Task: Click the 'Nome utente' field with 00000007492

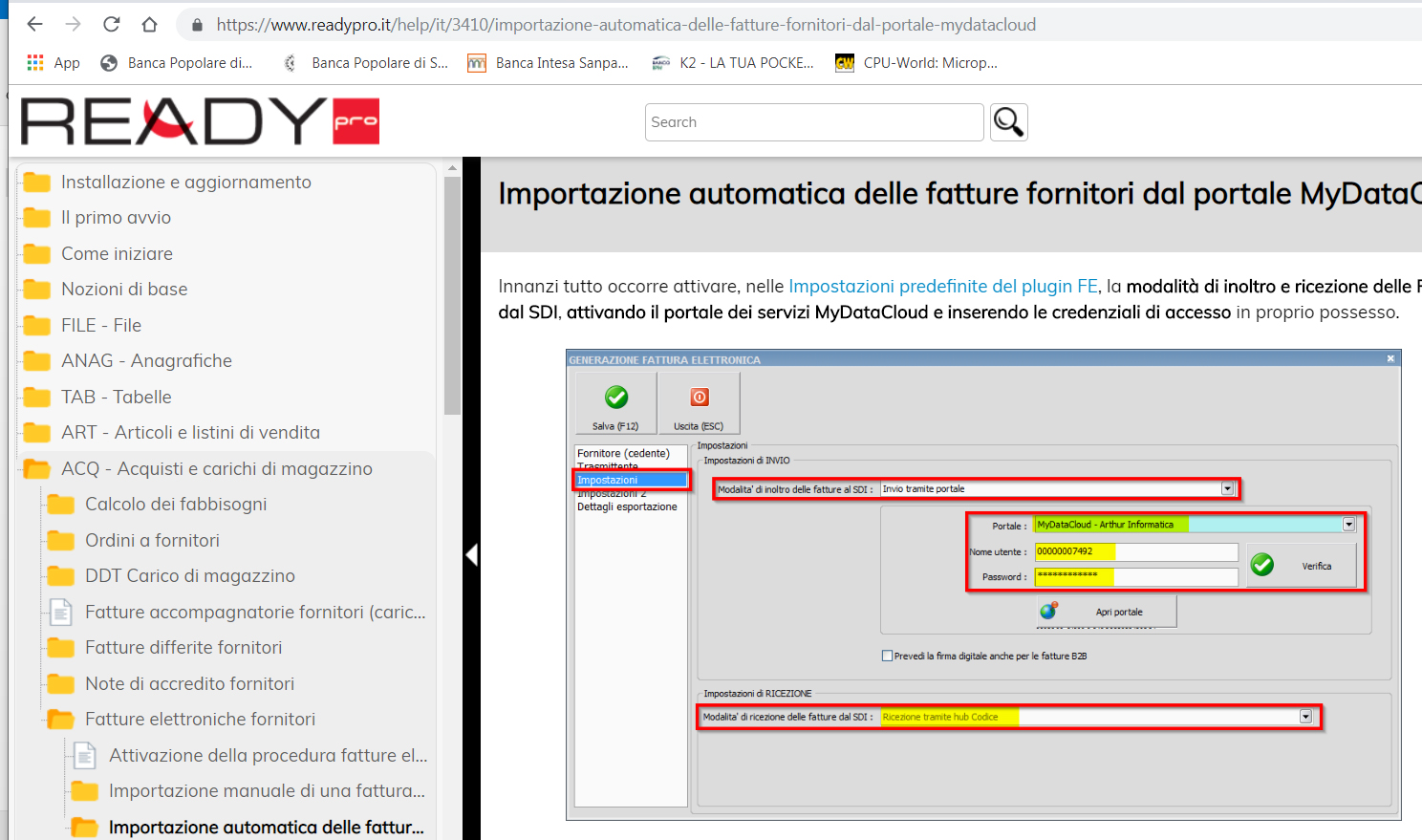Action: point(1136,551)
